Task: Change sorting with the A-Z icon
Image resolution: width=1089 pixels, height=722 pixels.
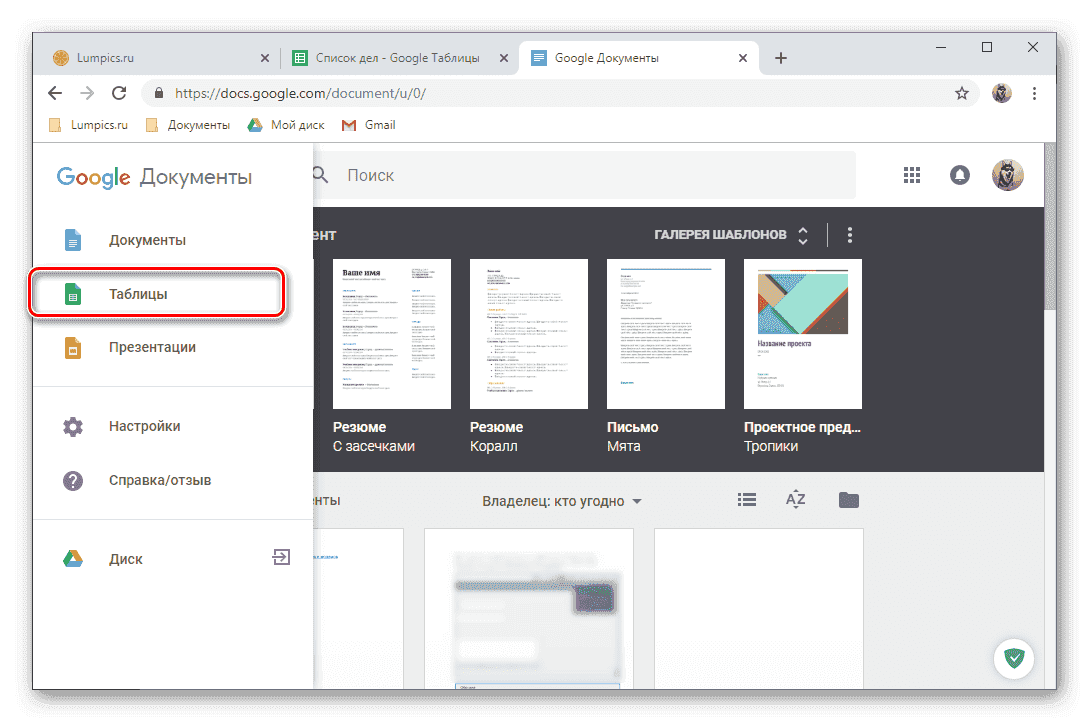Action: pos(796,499)
